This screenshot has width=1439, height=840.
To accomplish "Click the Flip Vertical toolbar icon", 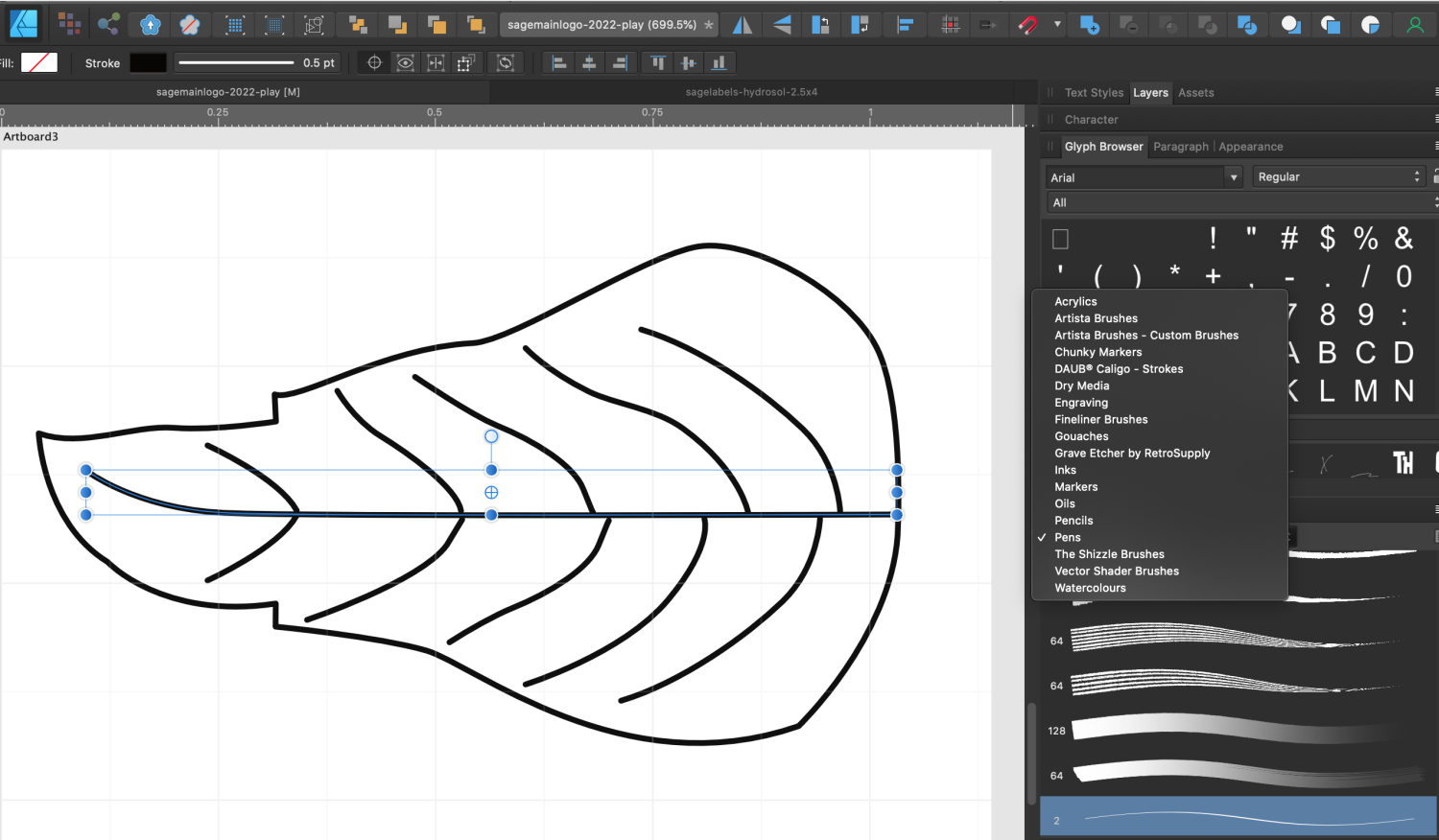I will click(782, 25).
